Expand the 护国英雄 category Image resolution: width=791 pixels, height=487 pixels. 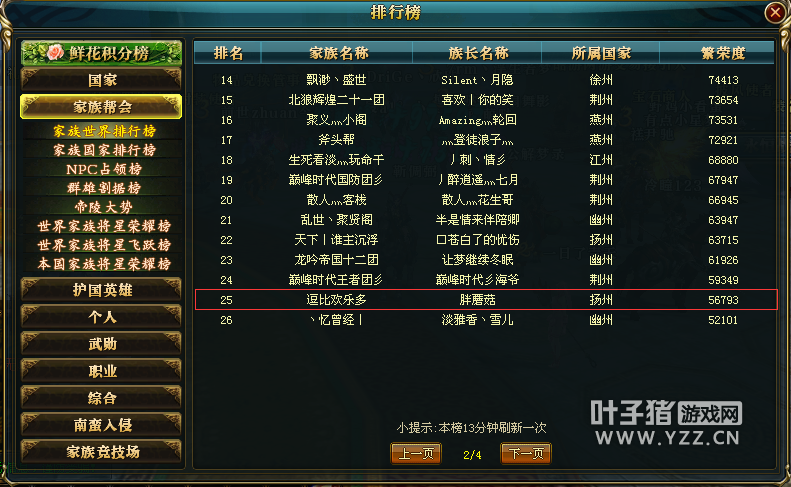pos(101,290)
